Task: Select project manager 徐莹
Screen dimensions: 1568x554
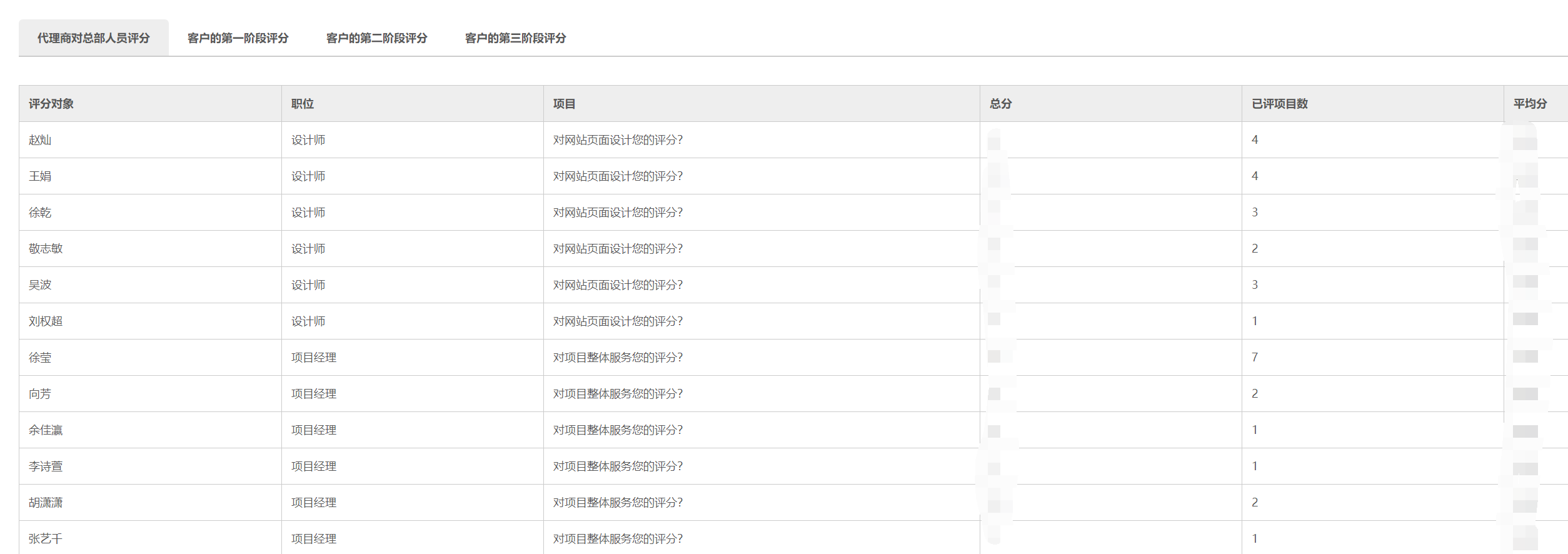Action: (x=40, y=358)
